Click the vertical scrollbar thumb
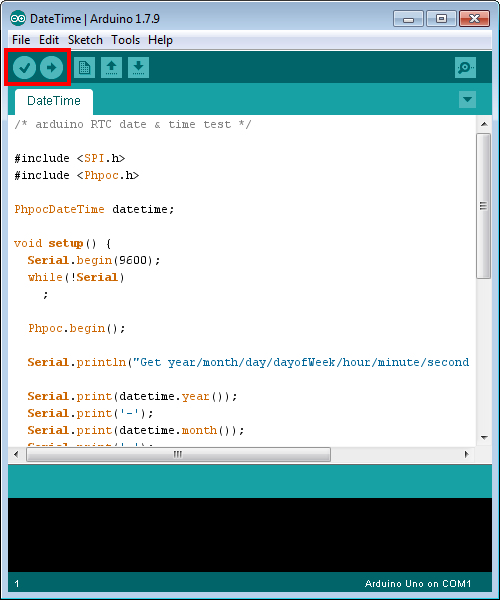The image size is (500, 600). pos(484,206)
